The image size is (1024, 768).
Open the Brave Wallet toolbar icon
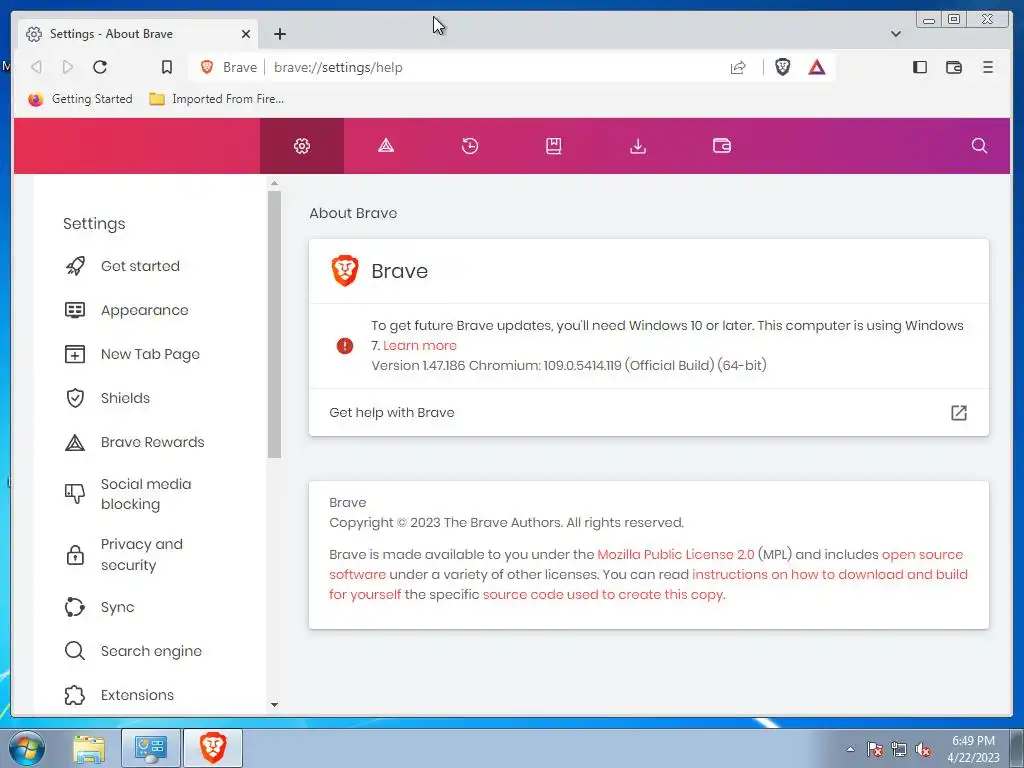953,67
